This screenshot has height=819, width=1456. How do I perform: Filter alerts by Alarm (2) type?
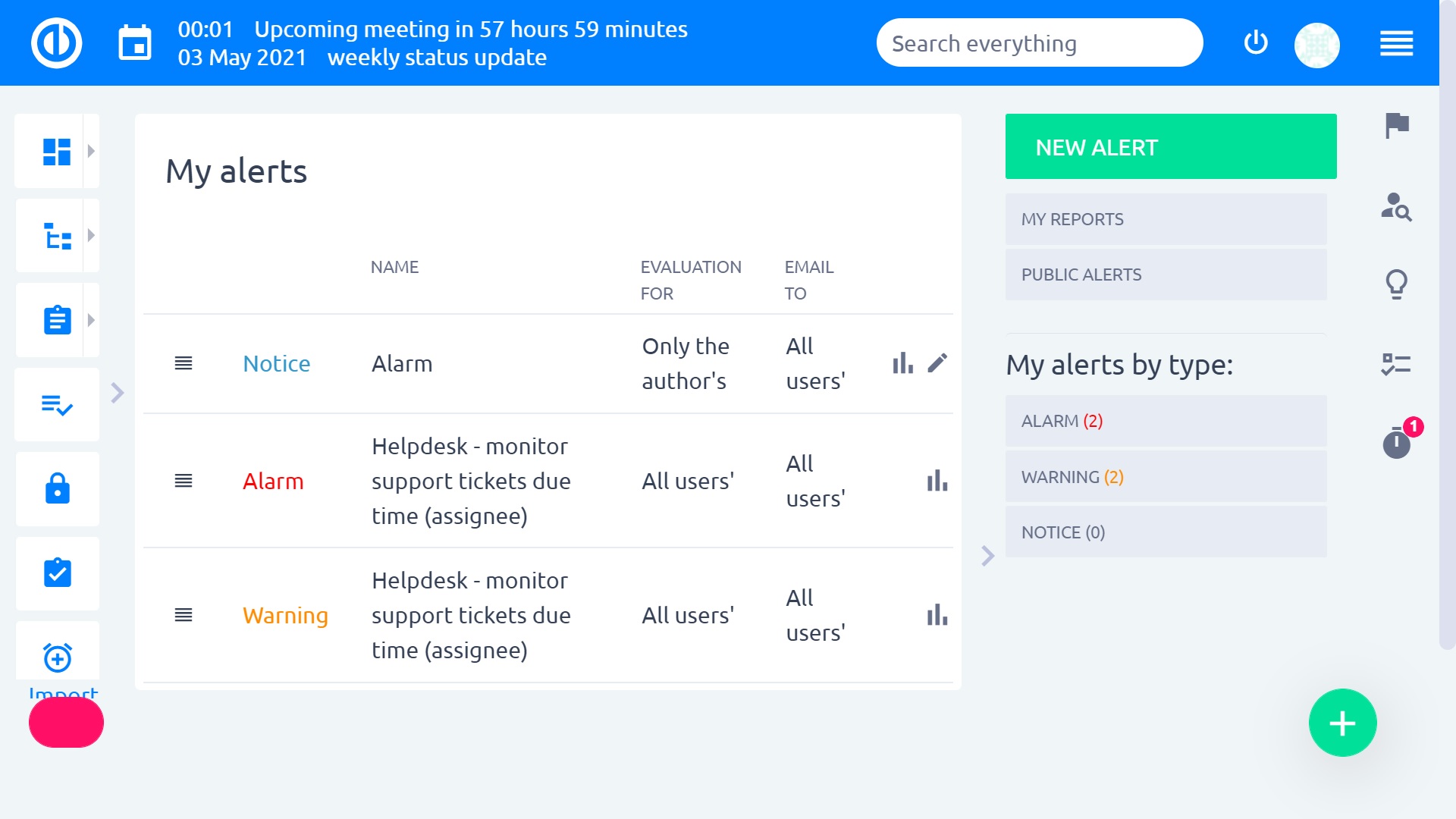coord(1166,421)
